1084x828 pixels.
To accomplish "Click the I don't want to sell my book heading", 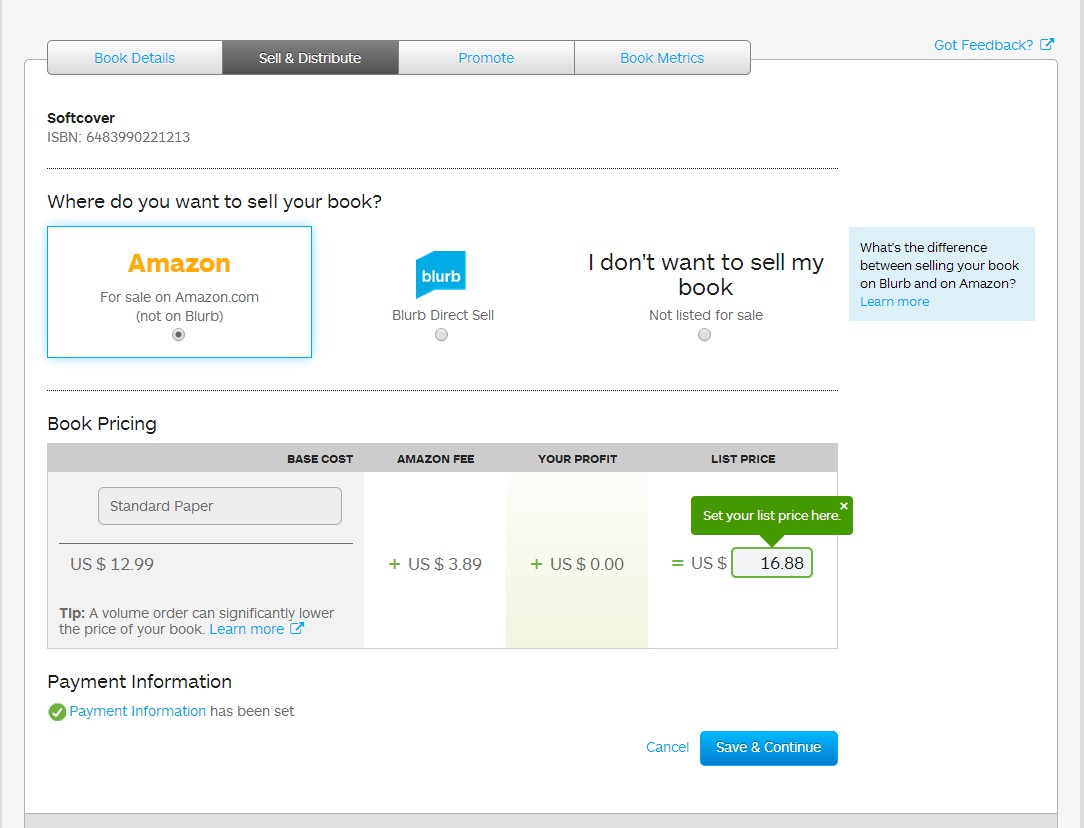I will pos(706,274).
